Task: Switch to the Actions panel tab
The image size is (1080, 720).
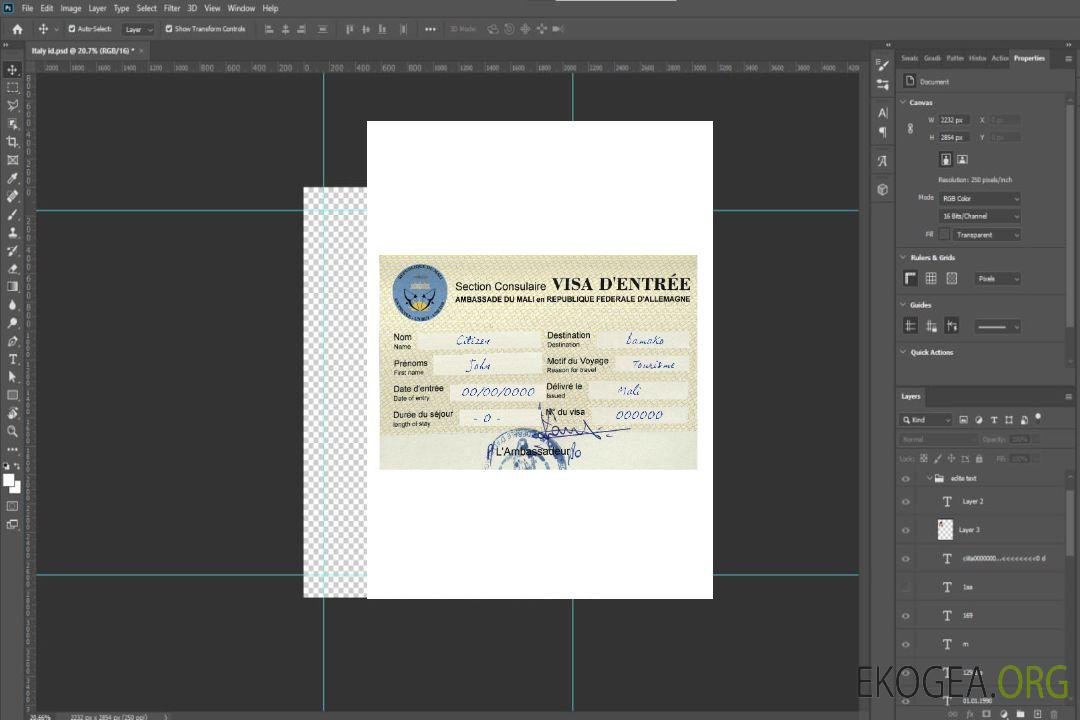Action: point(1000,58)
